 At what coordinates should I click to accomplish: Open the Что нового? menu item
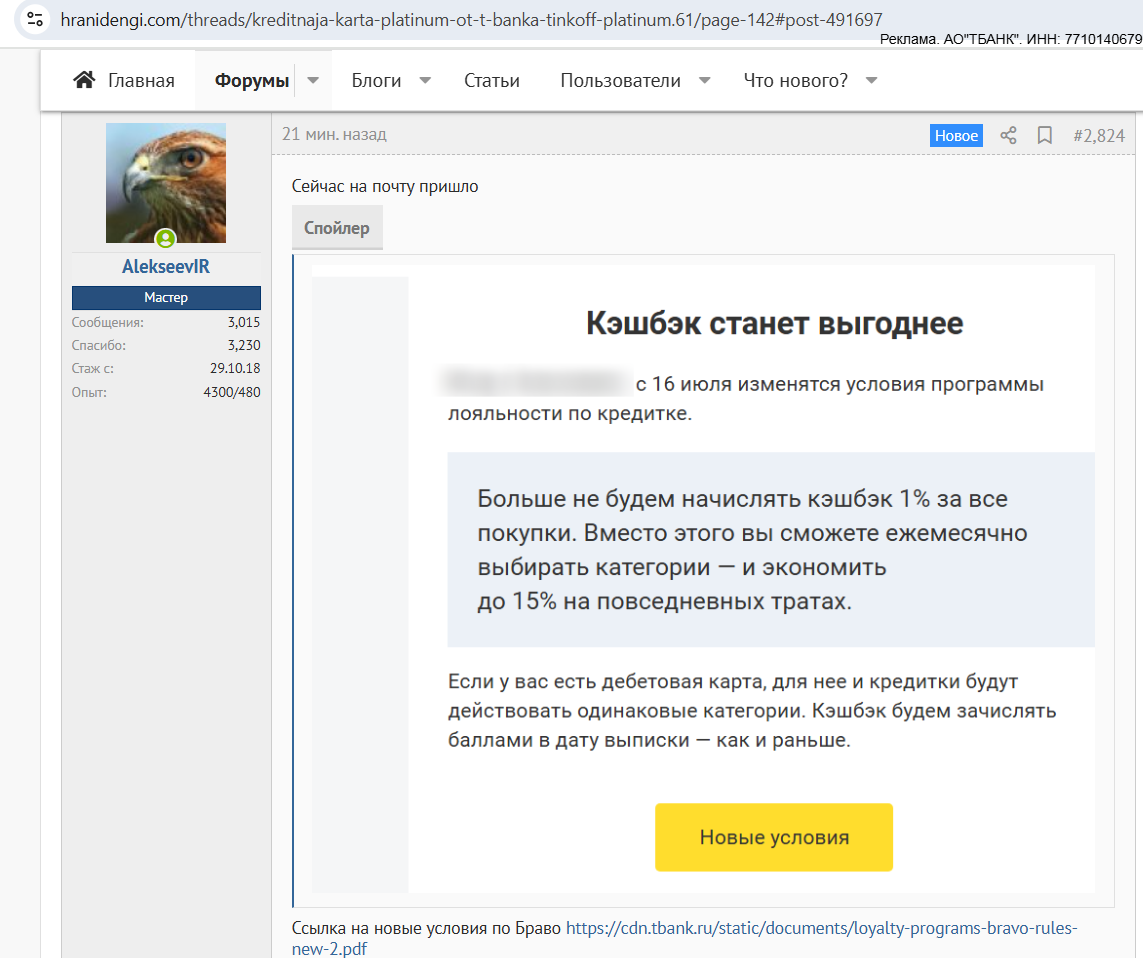coord(795,80)
